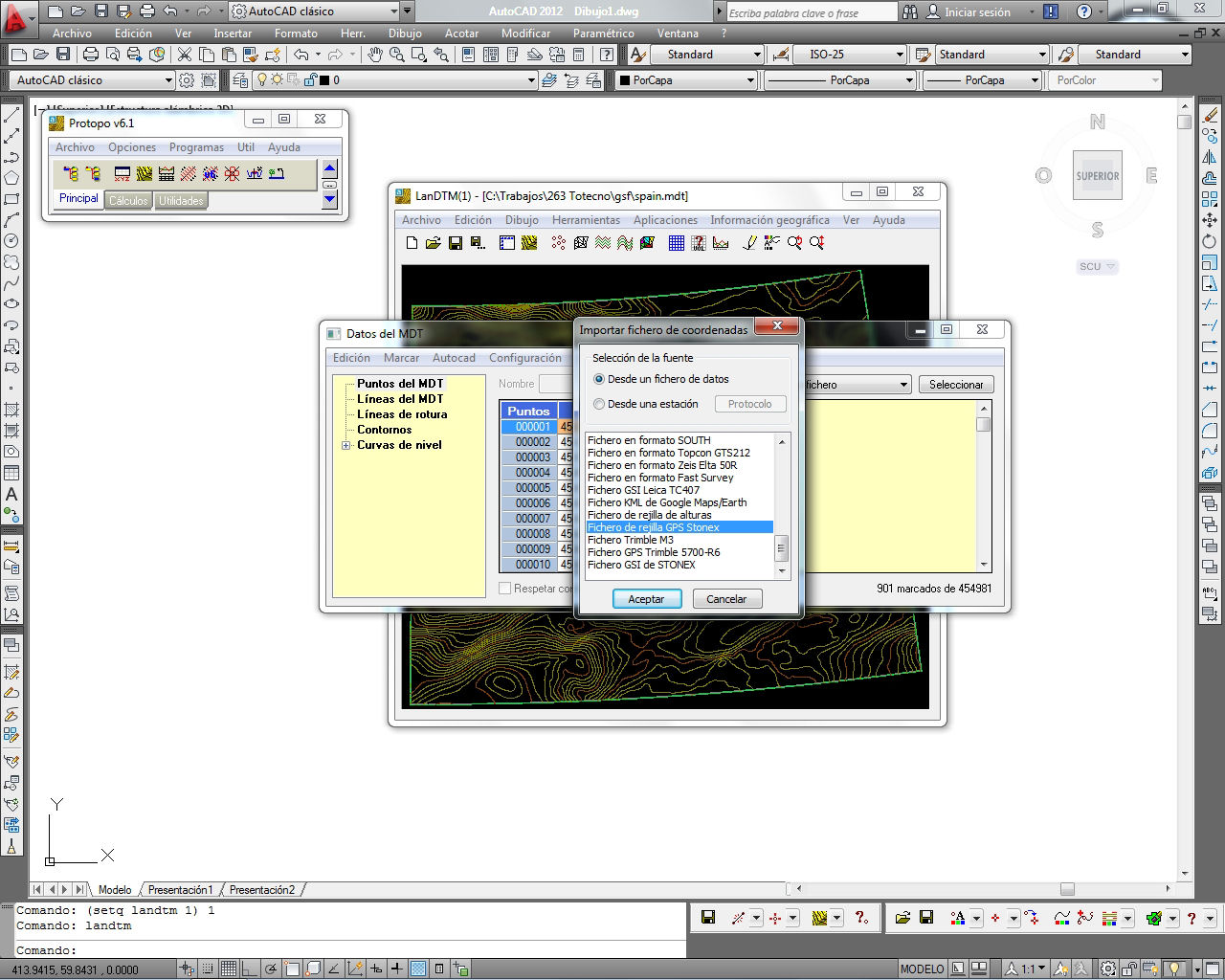This screenshot has width=1225, height=980.
Task: Toggle the layer on/off lightbulb in layer dropdown
Action: pyautogui.click(x=262, y=80)
